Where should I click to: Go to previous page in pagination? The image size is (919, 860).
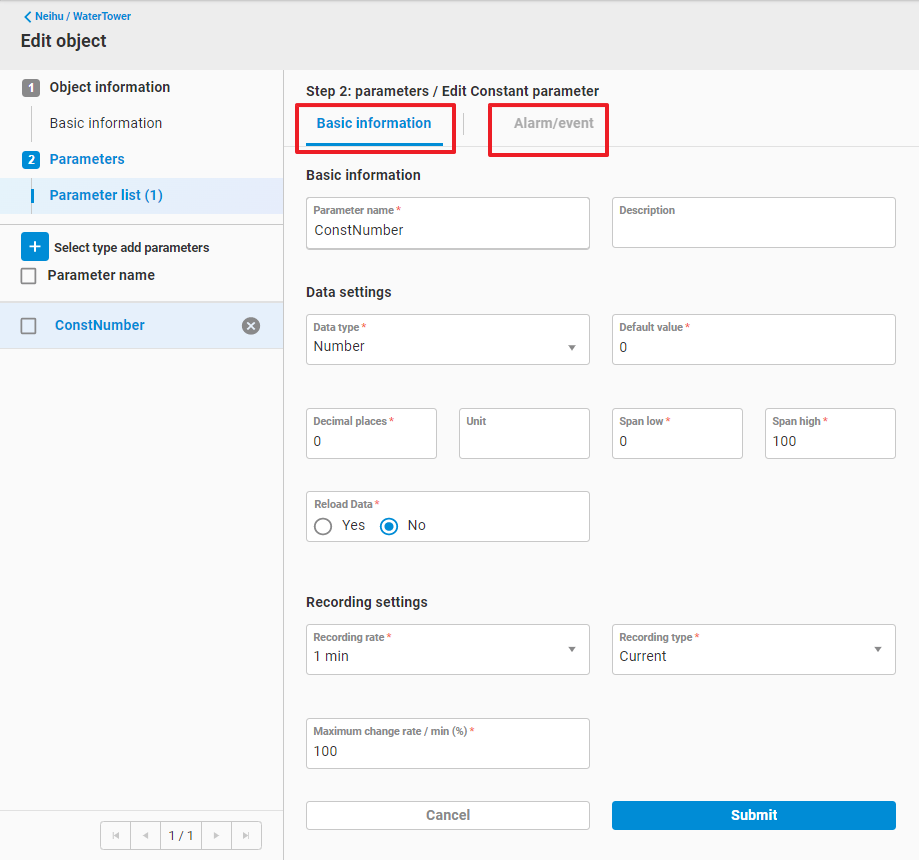pyautogui.click(x=146, y=835)
